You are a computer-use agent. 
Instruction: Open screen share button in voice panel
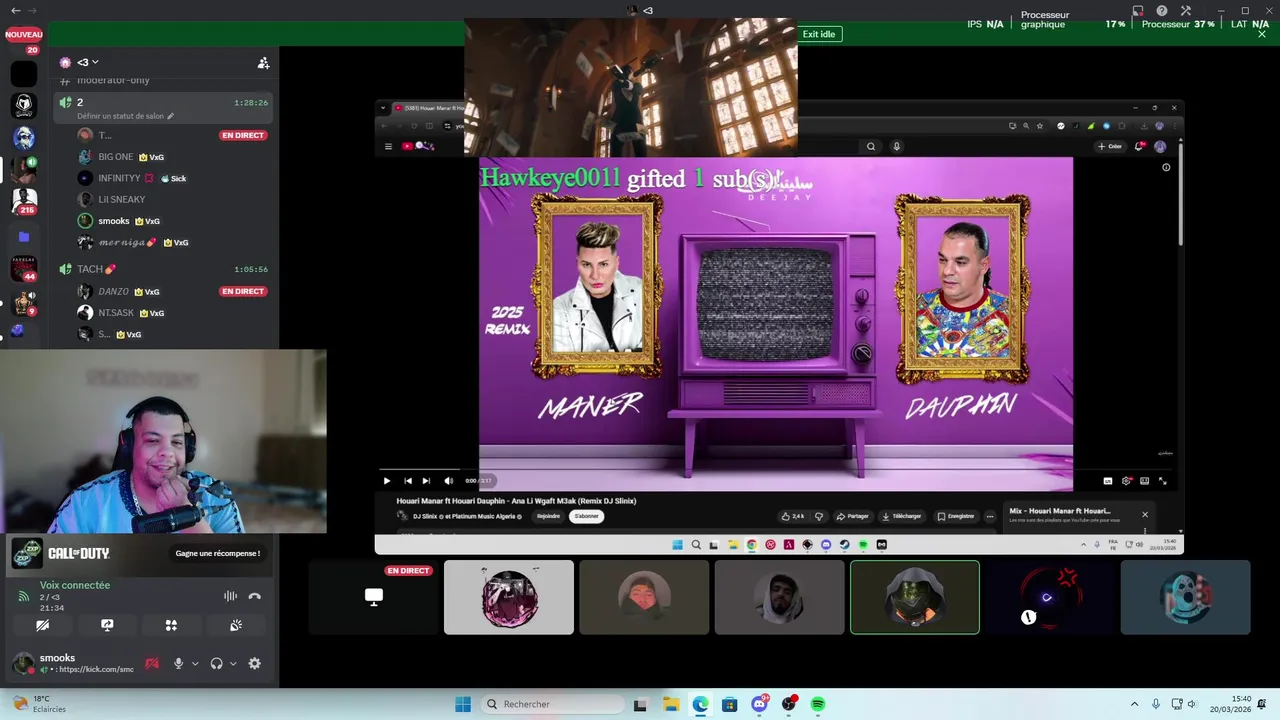[x=107, y=625]
